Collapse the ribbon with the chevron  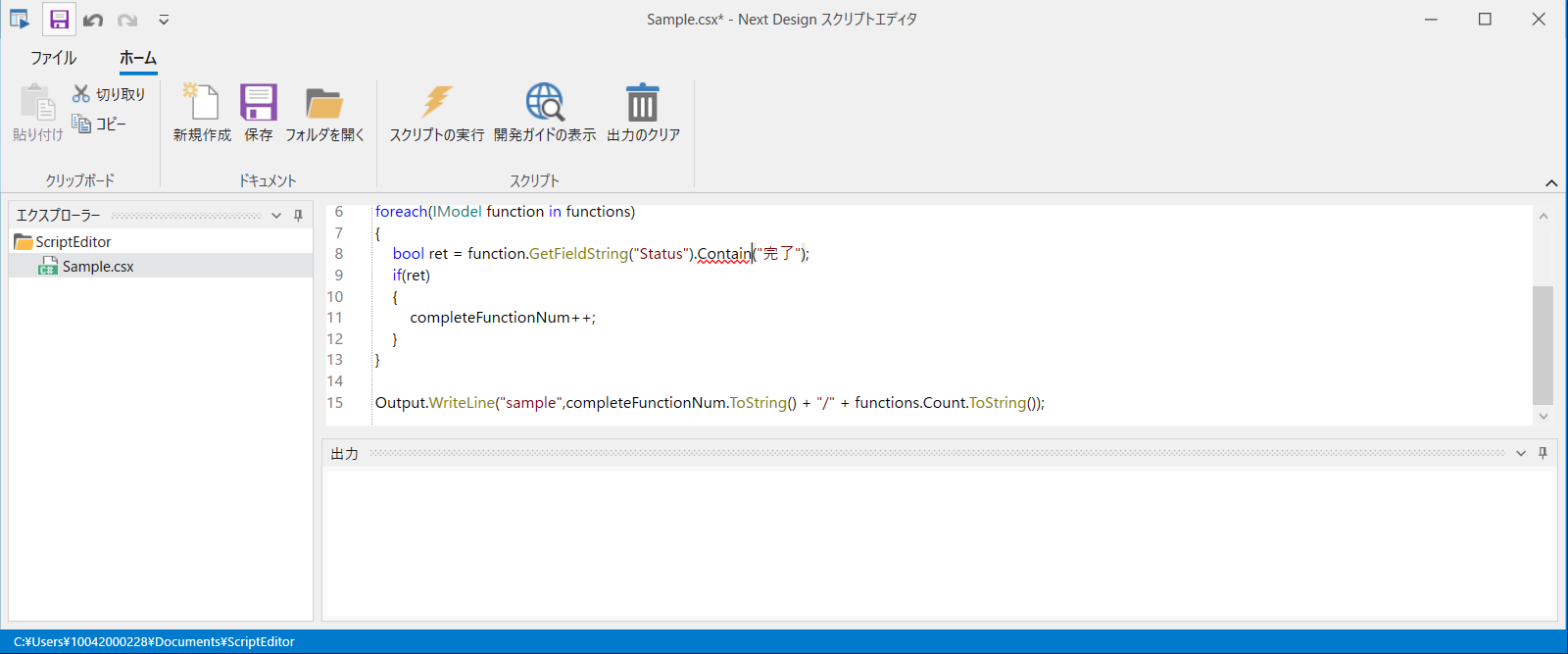(1551, 183)
